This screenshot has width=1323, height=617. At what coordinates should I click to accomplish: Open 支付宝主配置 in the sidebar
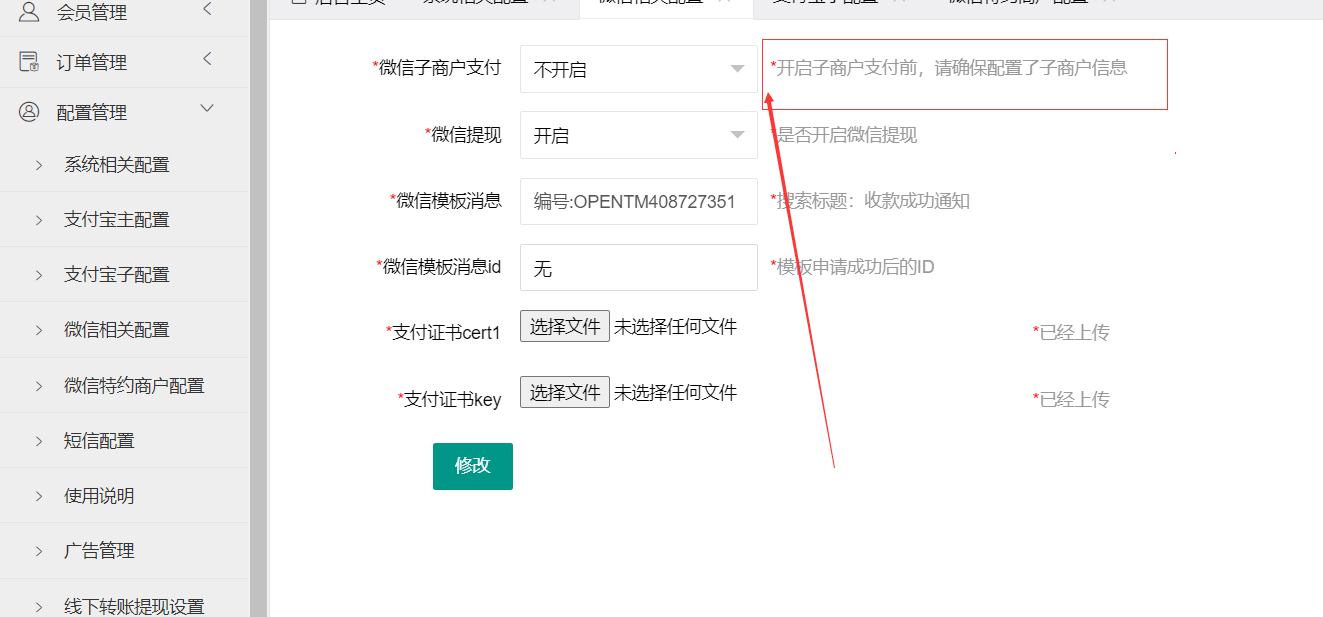coord(117,220)
